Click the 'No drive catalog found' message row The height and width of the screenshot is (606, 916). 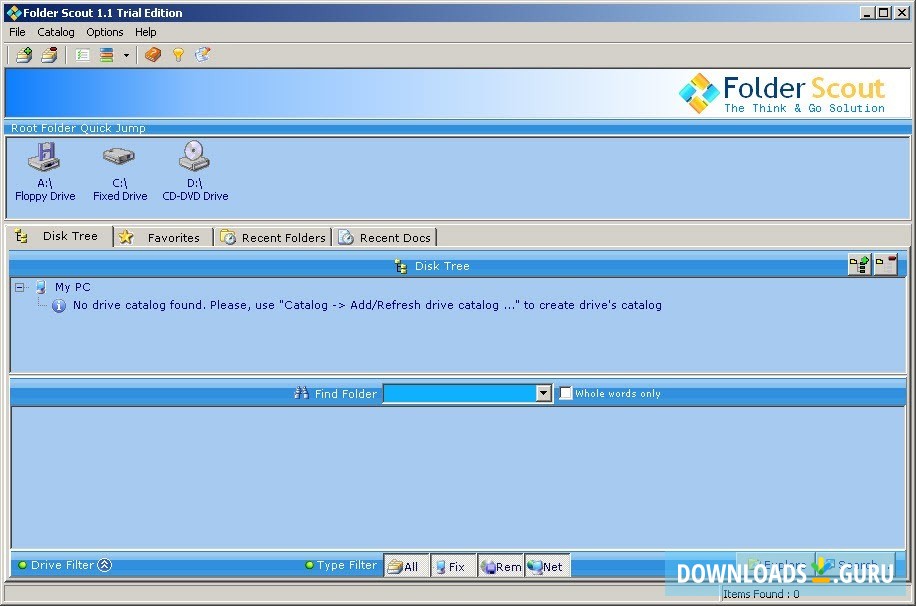367,305
